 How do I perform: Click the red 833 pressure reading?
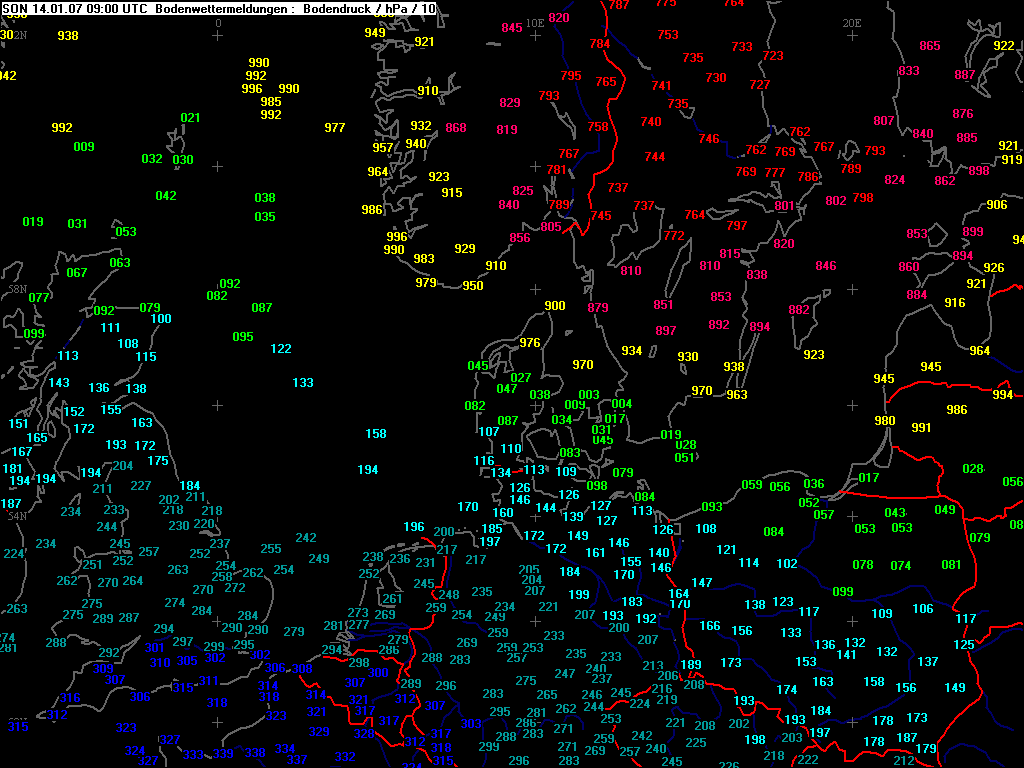(x=909, y=71)
